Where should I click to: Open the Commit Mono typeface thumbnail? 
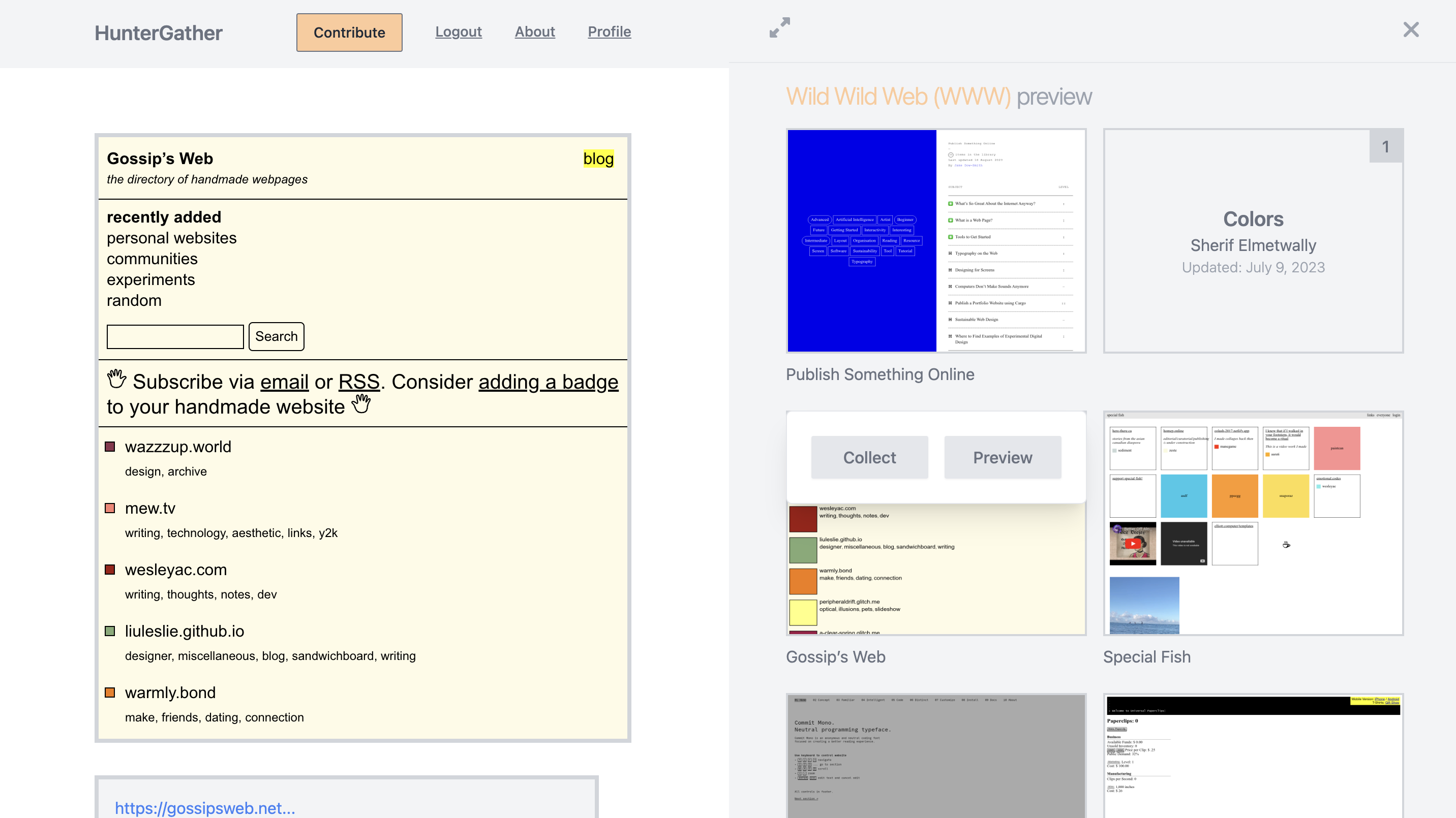936,756
